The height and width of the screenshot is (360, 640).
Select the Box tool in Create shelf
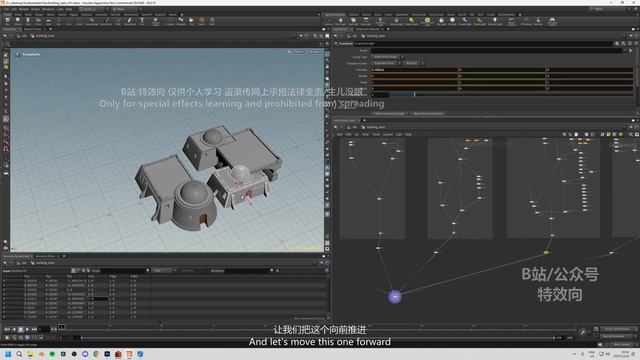point(7,21)
